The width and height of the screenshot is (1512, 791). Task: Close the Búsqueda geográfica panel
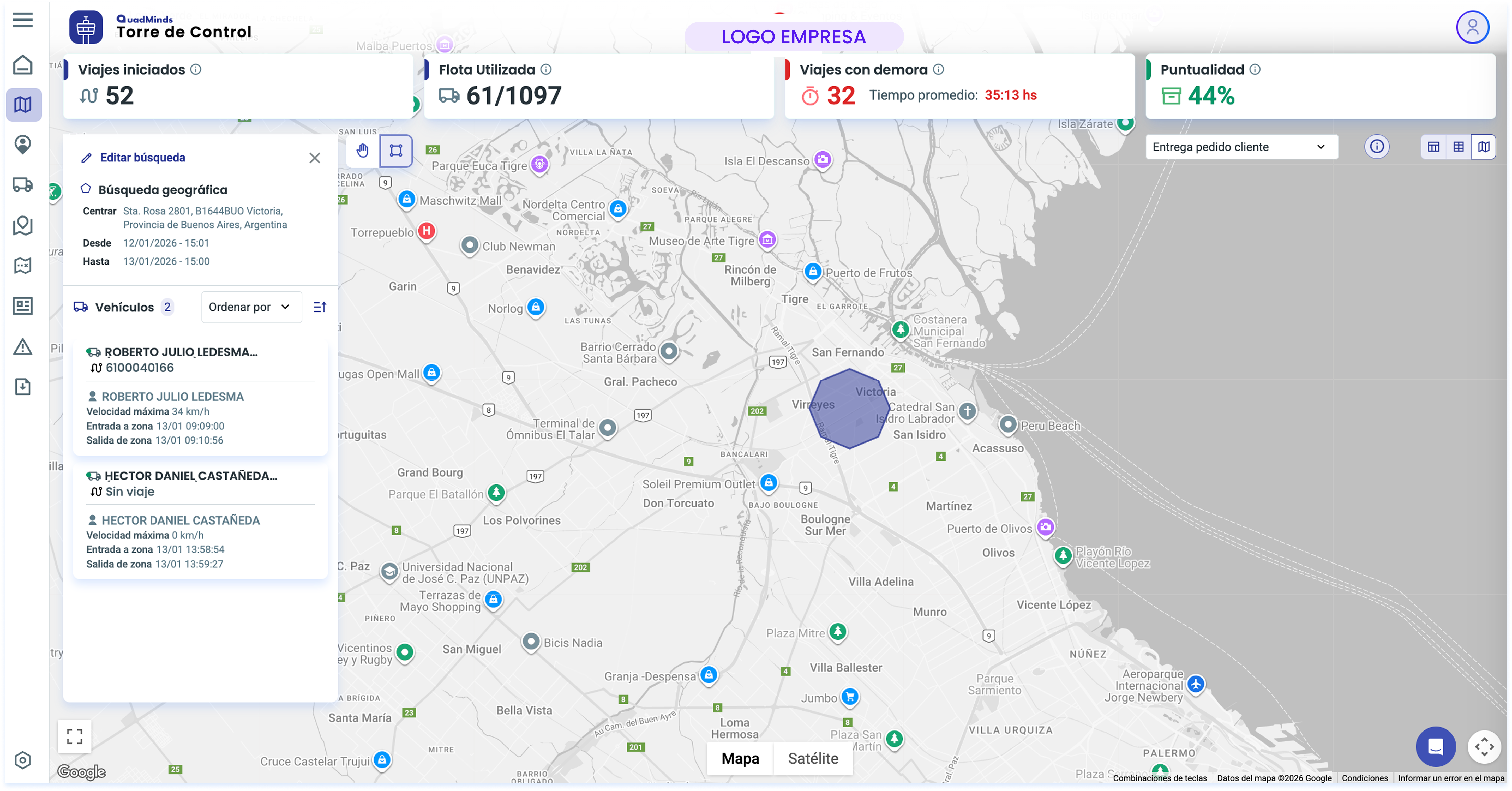click(x=315, y=158)
